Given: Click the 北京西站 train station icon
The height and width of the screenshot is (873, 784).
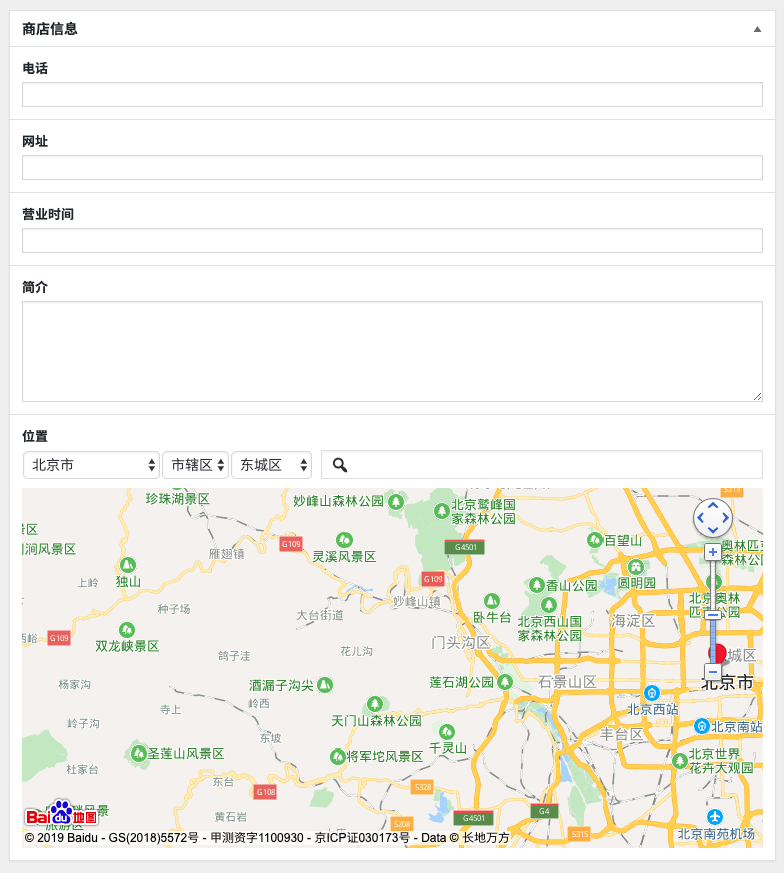Looking at the screenshot, I should coord(652,692).
